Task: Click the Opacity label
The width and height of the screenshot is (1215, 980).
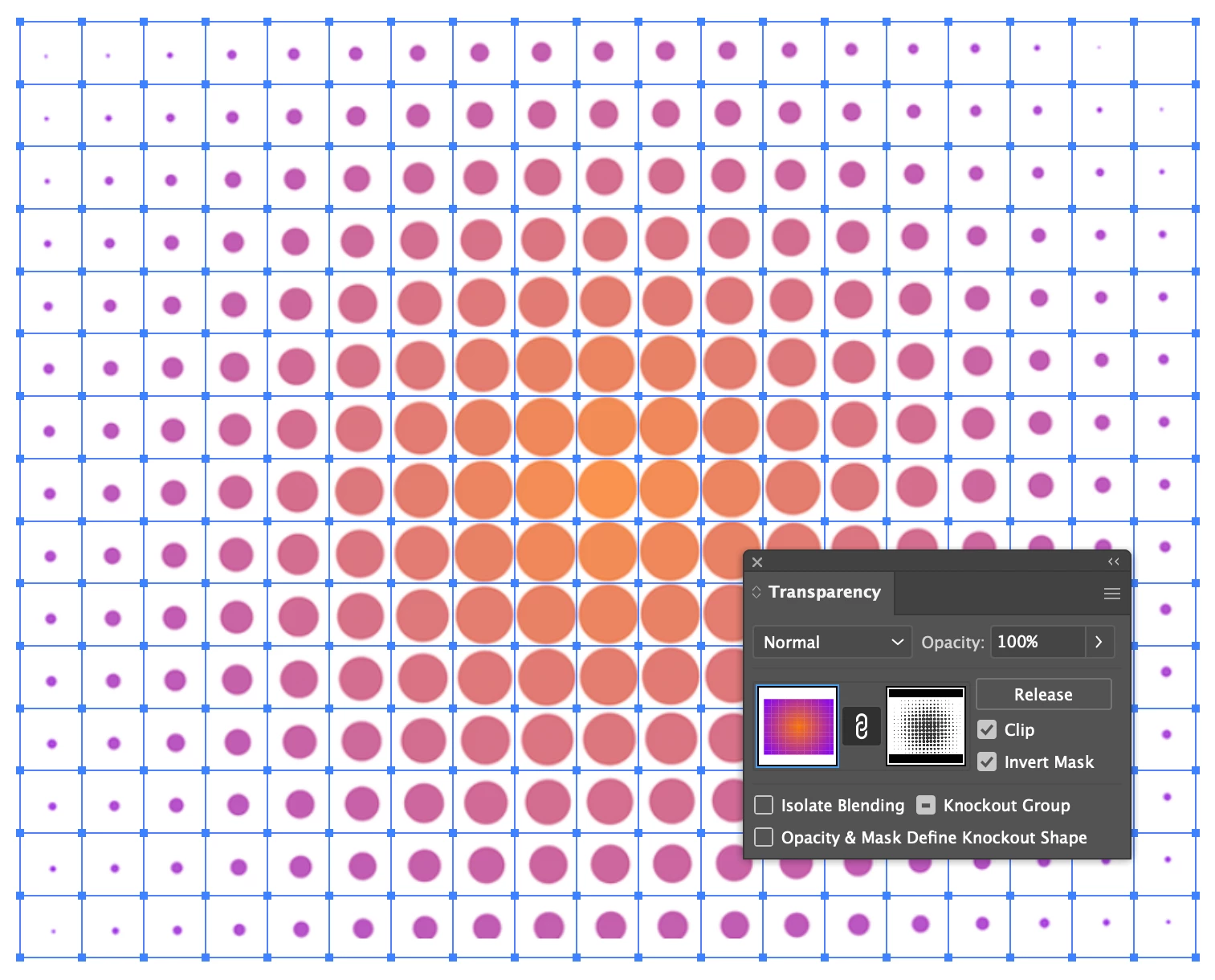Action: 952,643
